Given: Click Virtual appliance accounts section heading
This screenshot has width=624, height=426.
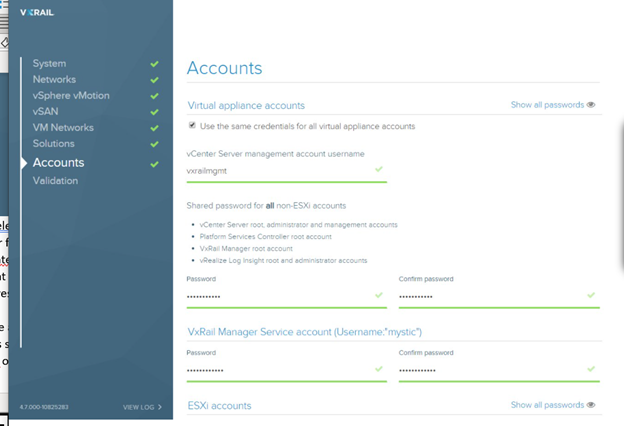Looking at the screenshot, I should 246,106.
